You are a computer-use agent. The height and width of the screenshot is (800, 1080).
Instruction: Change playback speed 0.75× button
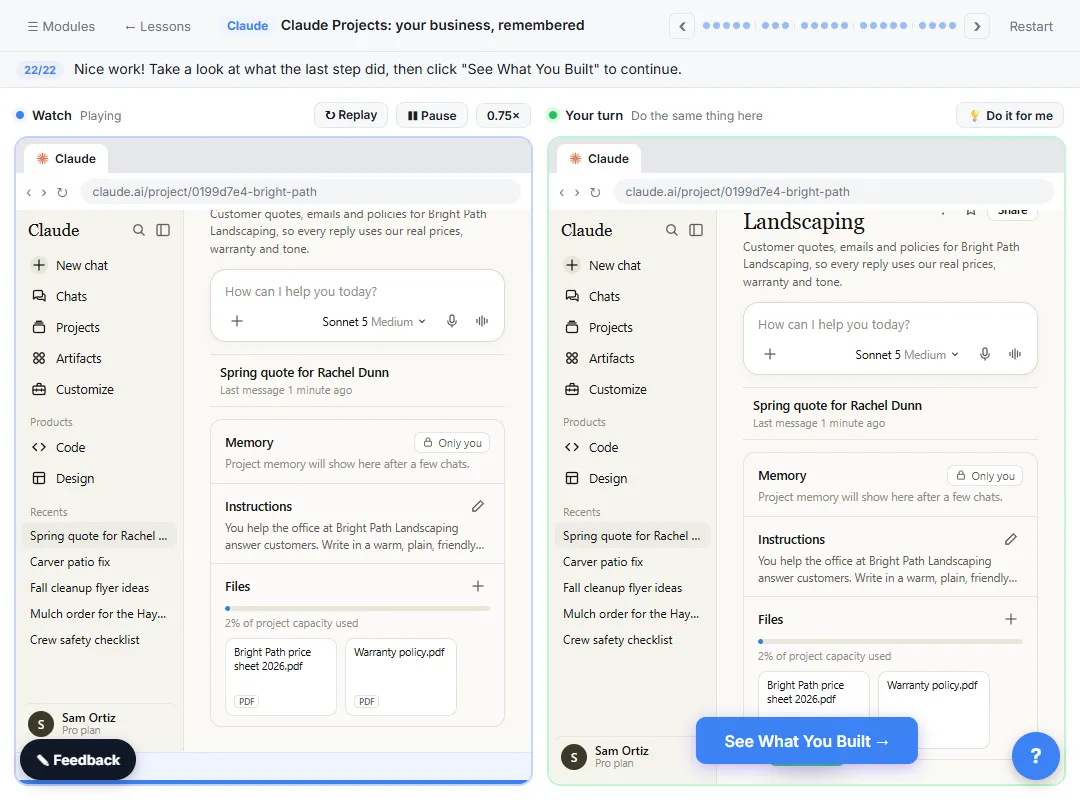(503, 116)
